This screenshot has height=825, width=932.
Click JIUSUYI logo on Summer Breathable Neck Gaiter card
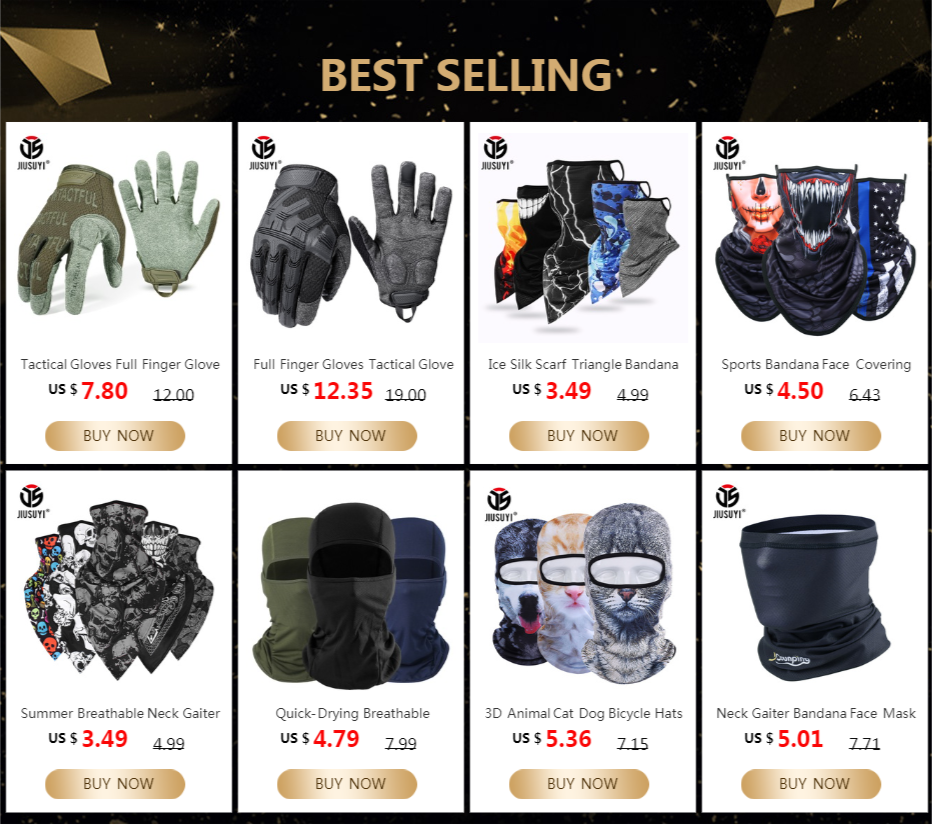pyautogui.click(x=33, y=502)
